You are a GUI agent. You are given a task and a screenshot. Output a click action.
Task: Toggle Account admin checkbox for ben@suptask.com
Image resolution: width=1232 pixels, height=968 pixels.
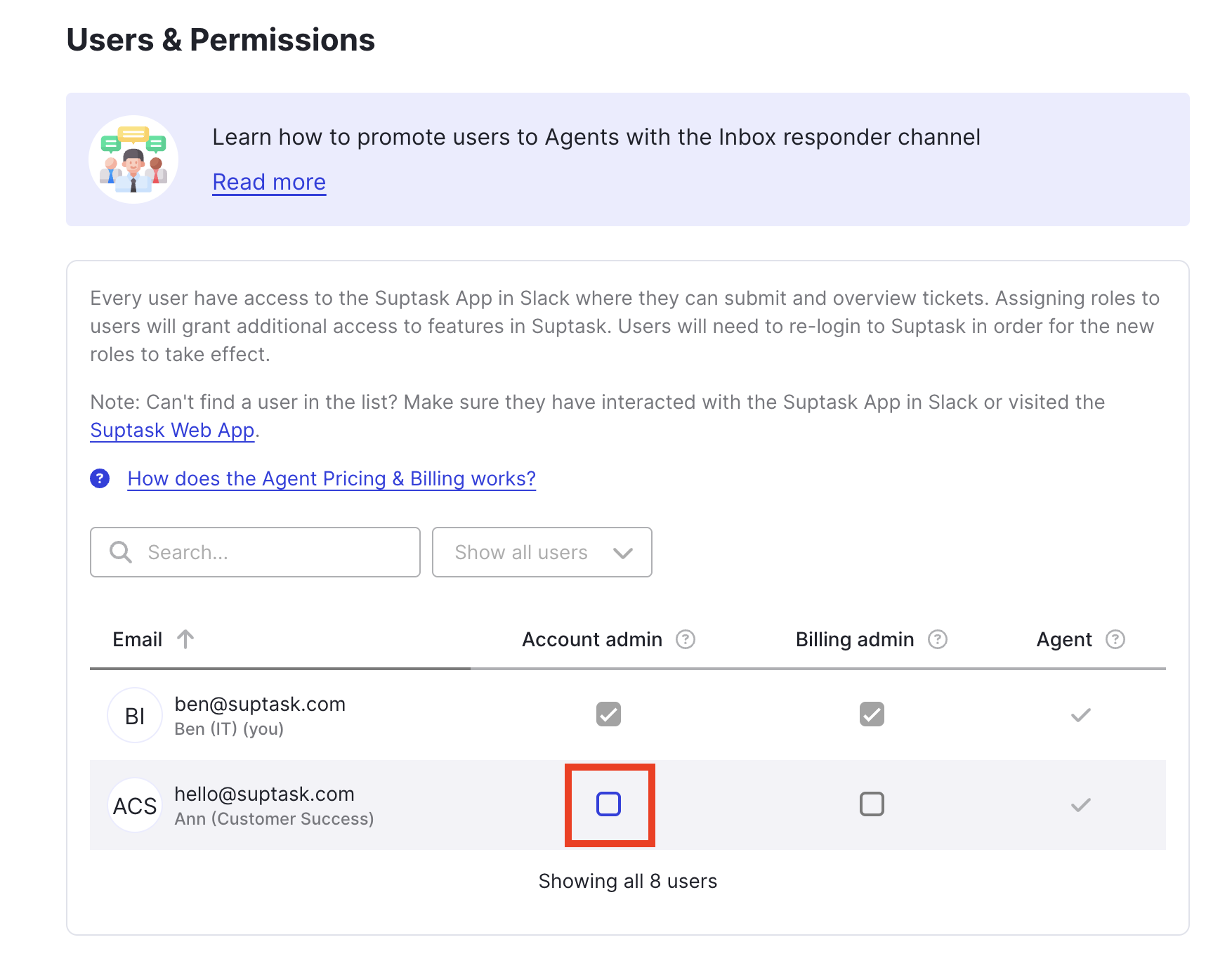click(x=608, y=714)
